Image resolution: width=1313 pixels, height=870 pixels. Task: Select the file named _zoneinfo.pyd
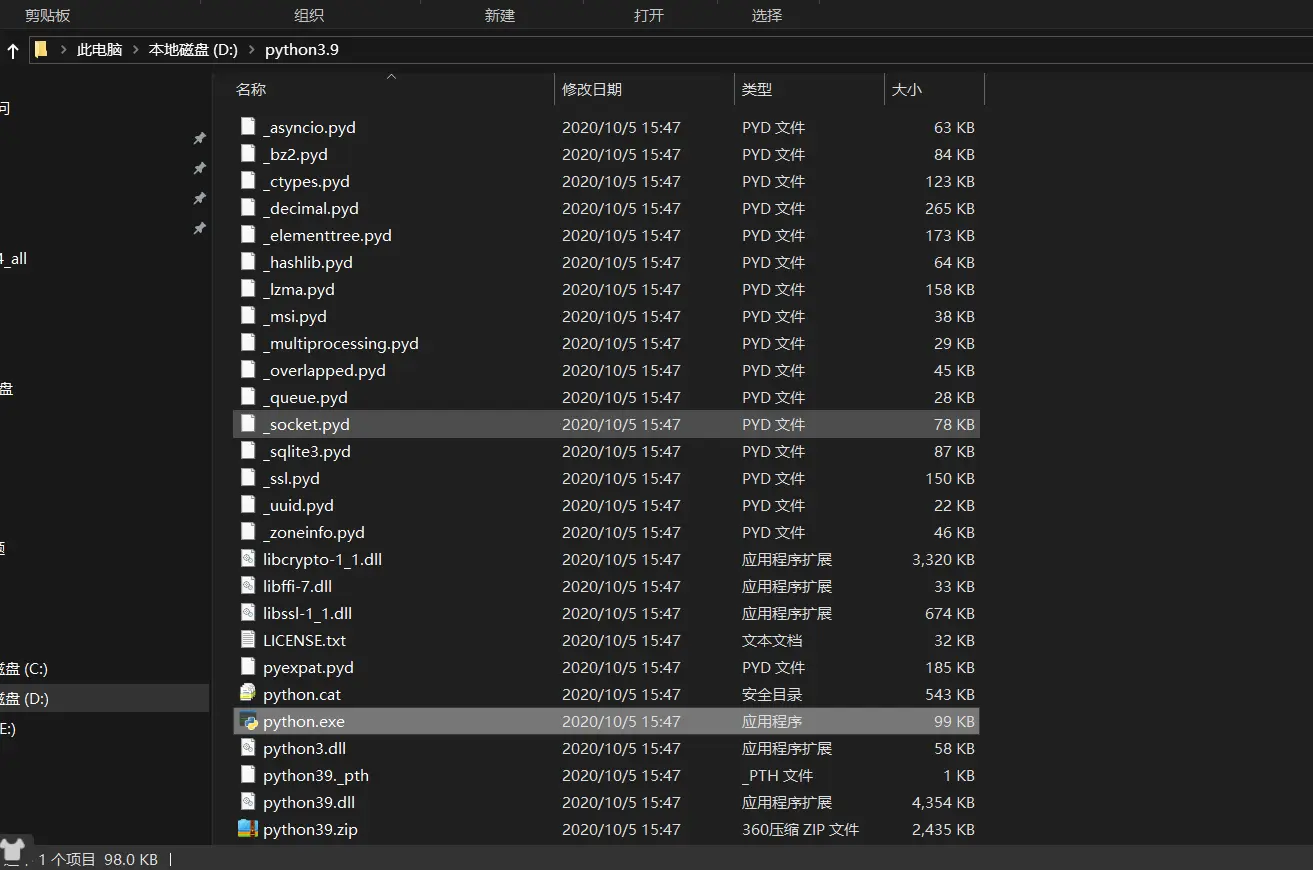coord(314,532)
